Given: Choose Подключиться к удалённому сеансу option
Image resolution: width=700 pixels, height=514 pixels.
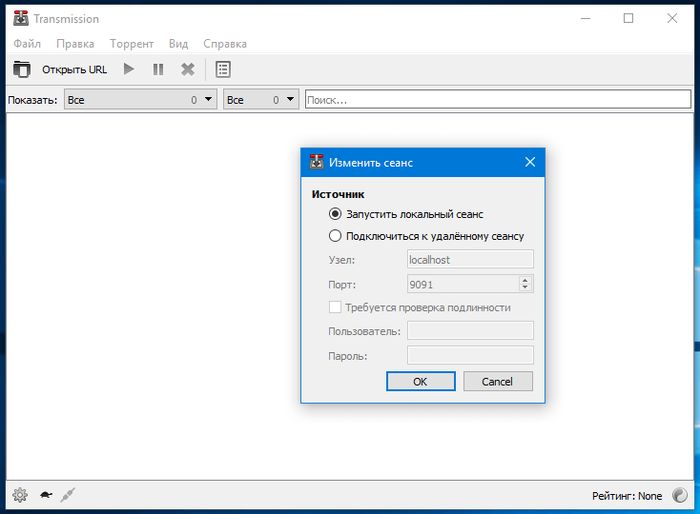Looking at the screenshot, I should (335, 236).
